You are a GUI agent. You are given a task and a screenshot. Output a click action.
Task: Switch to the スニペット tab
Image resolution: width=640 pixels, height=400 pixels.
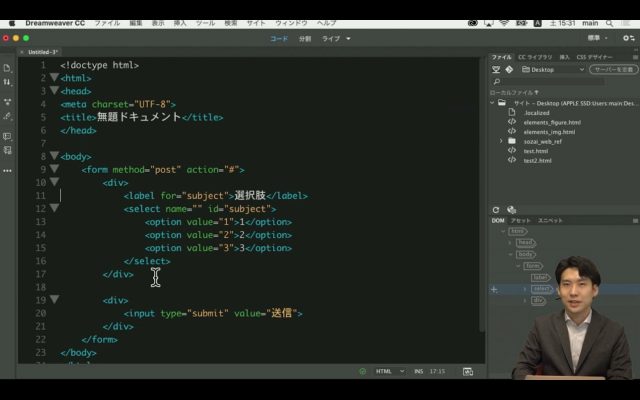(550, 220)
